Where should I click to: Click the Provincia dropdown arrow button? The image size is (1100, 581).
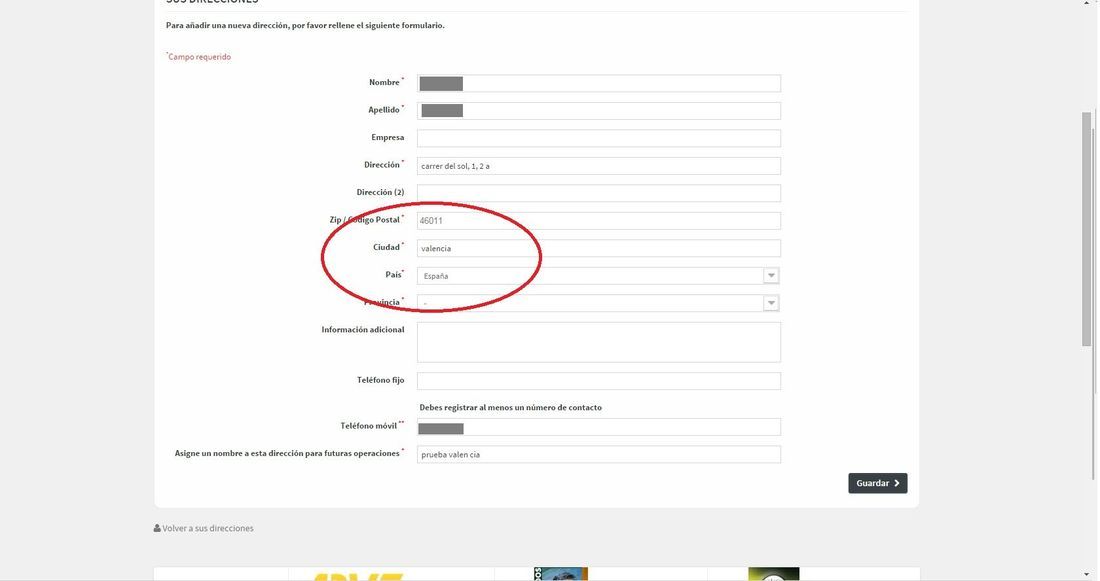771,303
